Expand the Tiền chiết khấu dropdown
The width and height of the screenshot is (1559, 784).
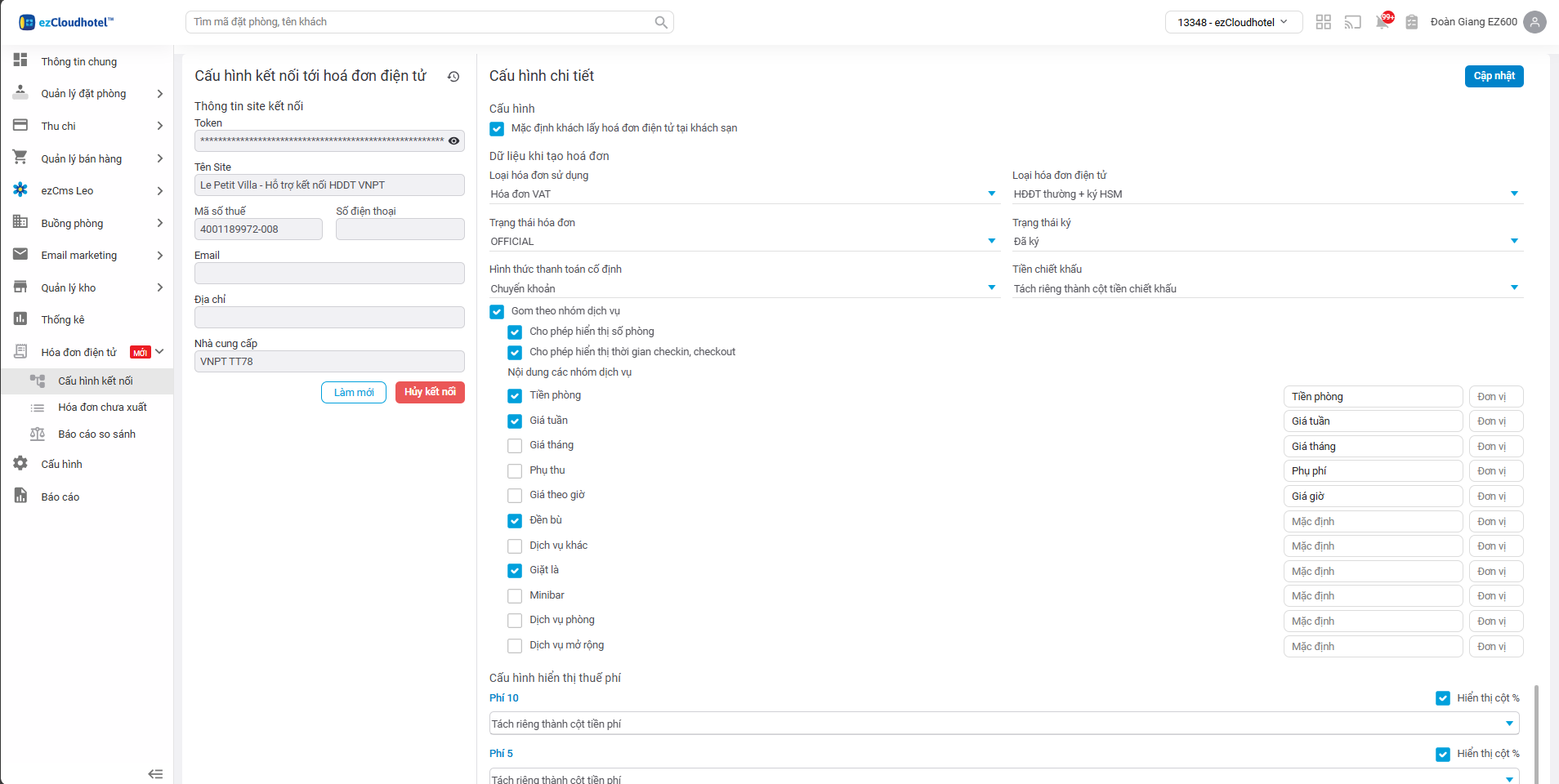(x=1266, y=288)
